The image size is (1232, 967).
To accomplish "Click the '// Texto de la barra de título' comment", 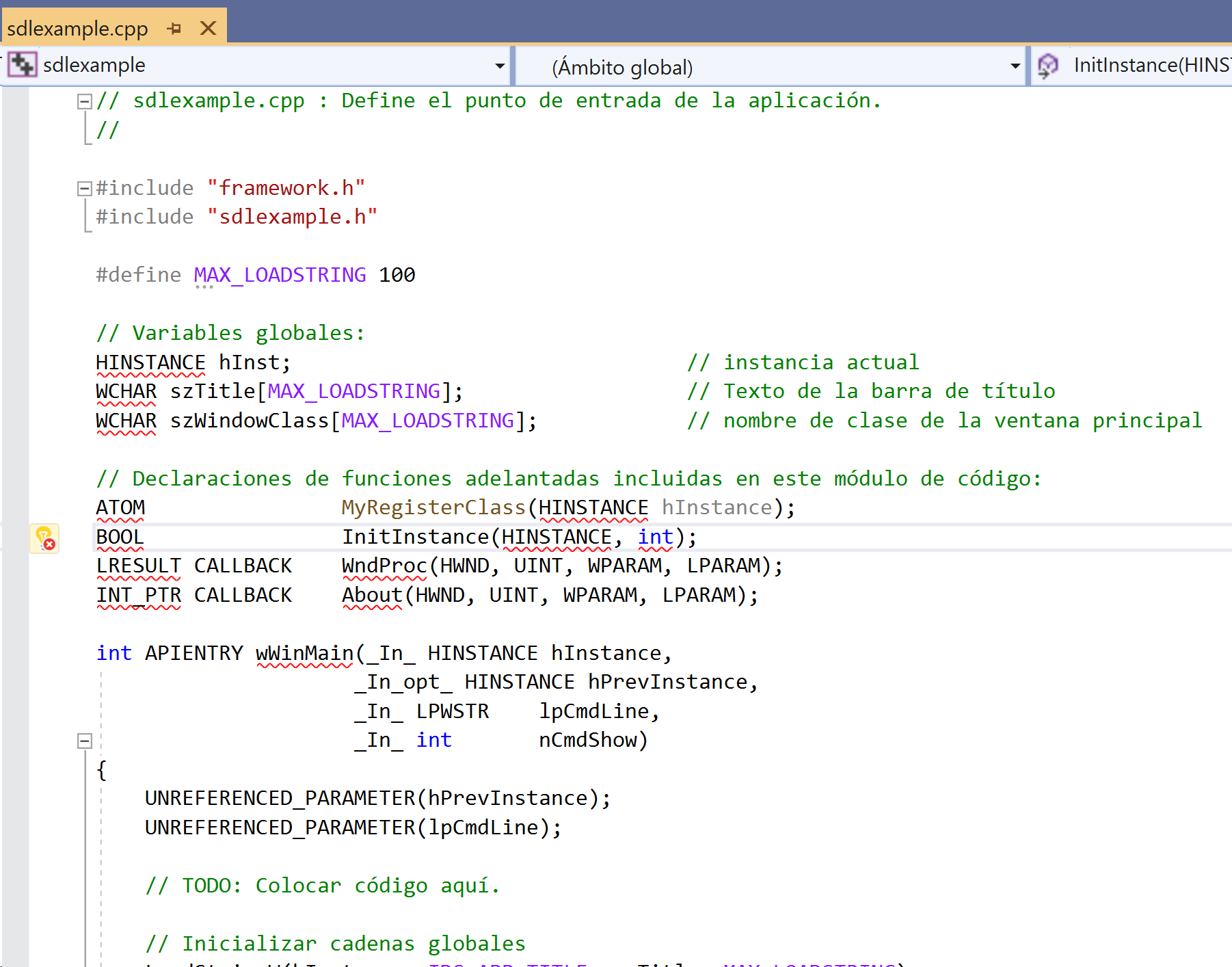I will pyautogui.click(x=871, y=391).
